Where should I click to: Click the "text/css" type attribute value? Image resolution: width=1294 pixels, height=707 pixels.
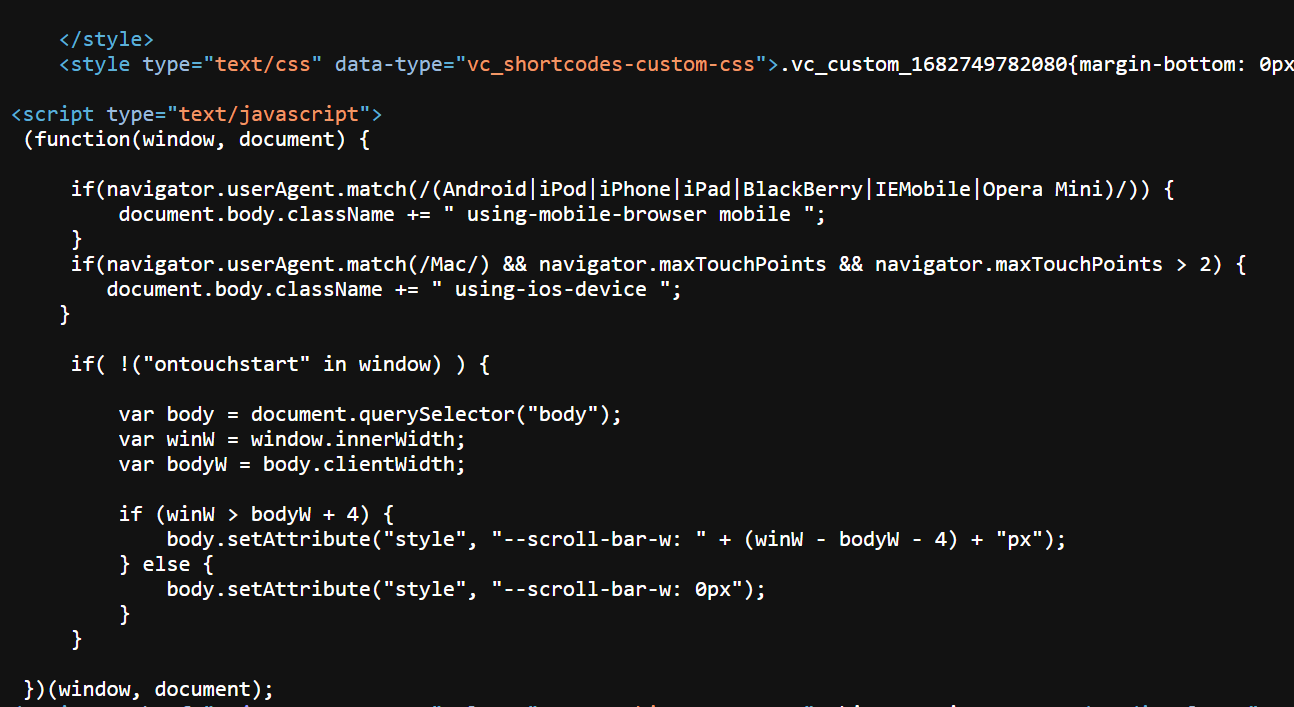[x=262, y=65]
